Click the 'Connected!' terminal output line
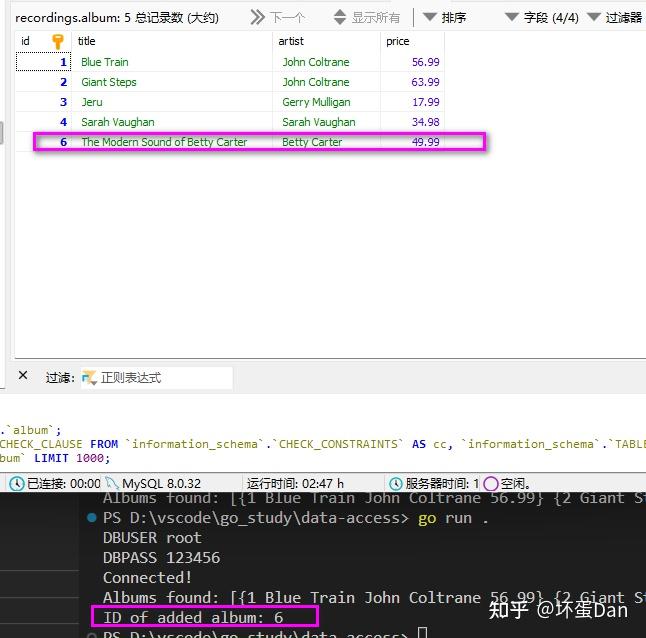 (147, 577)
